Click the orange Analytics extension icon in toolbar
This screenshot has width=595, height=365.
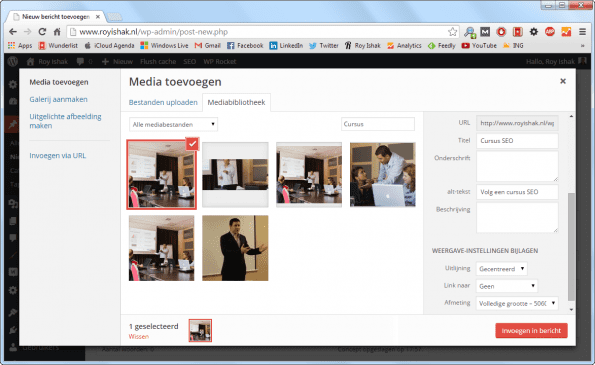tap(566, 32)
